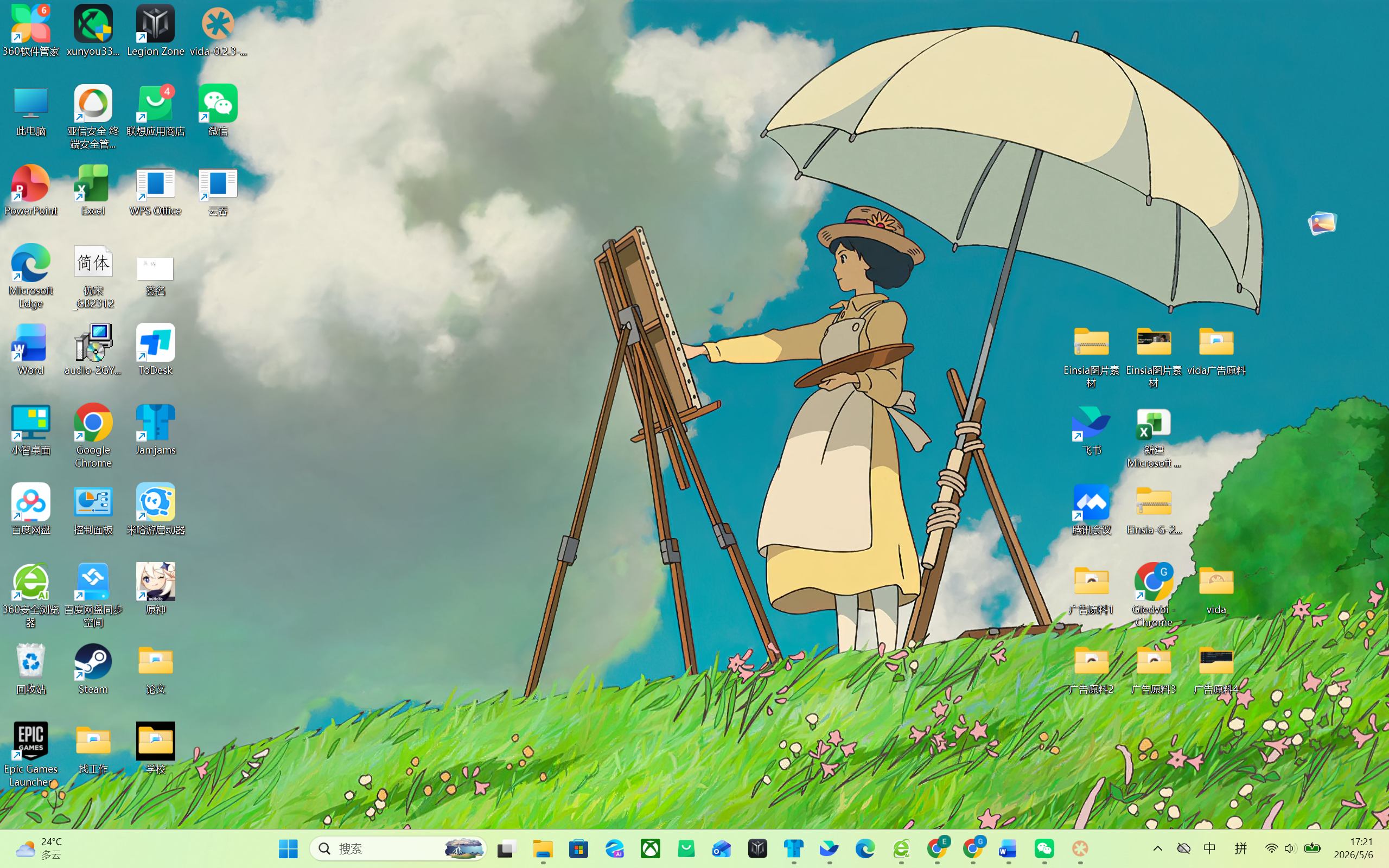
Task: Expand hidden system tray icons chevron
Action: coord(1157,848)
